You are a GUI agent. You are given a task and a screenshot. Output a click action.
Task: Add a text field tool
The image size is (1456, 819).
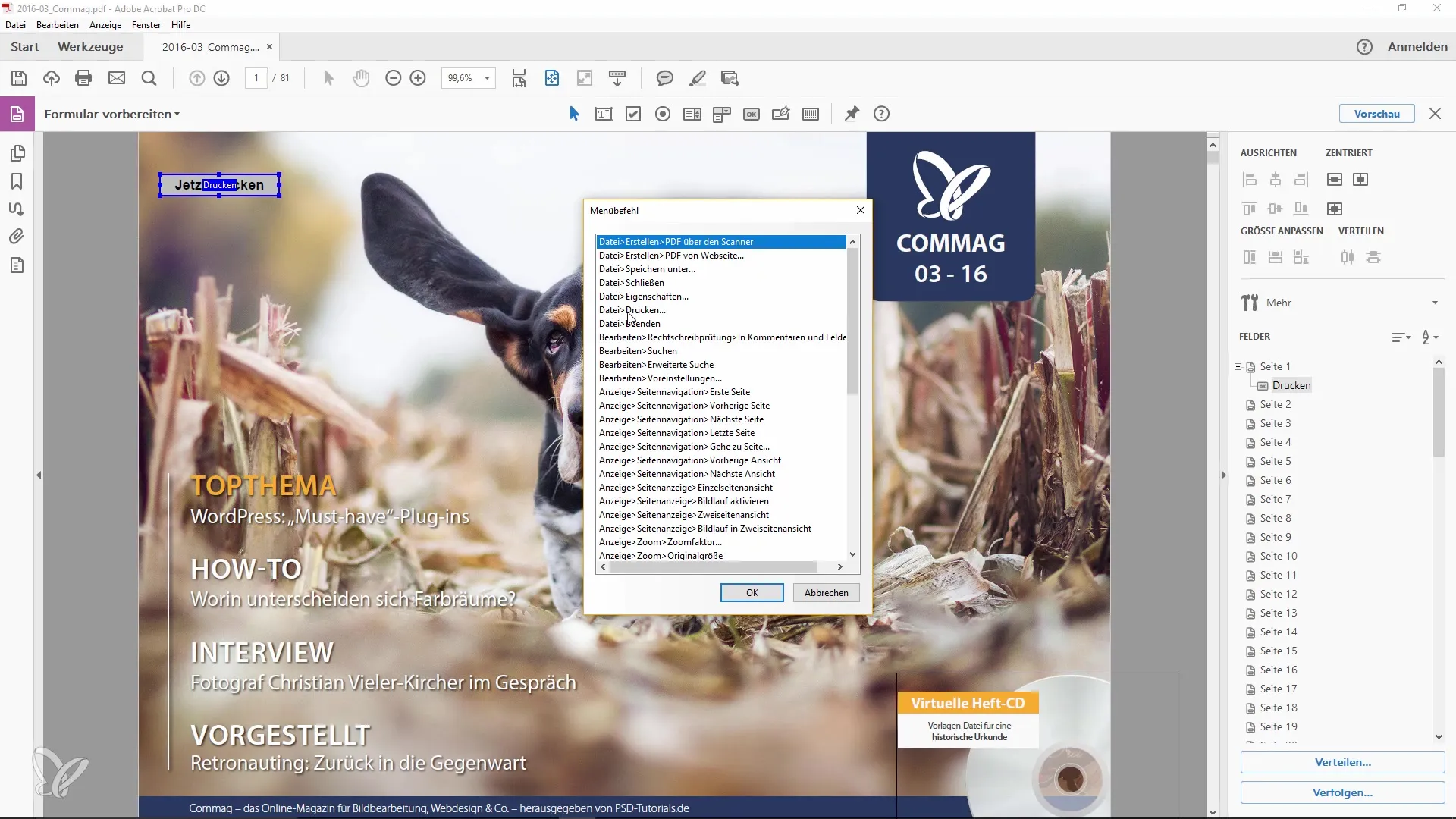(x=604, y=115)
